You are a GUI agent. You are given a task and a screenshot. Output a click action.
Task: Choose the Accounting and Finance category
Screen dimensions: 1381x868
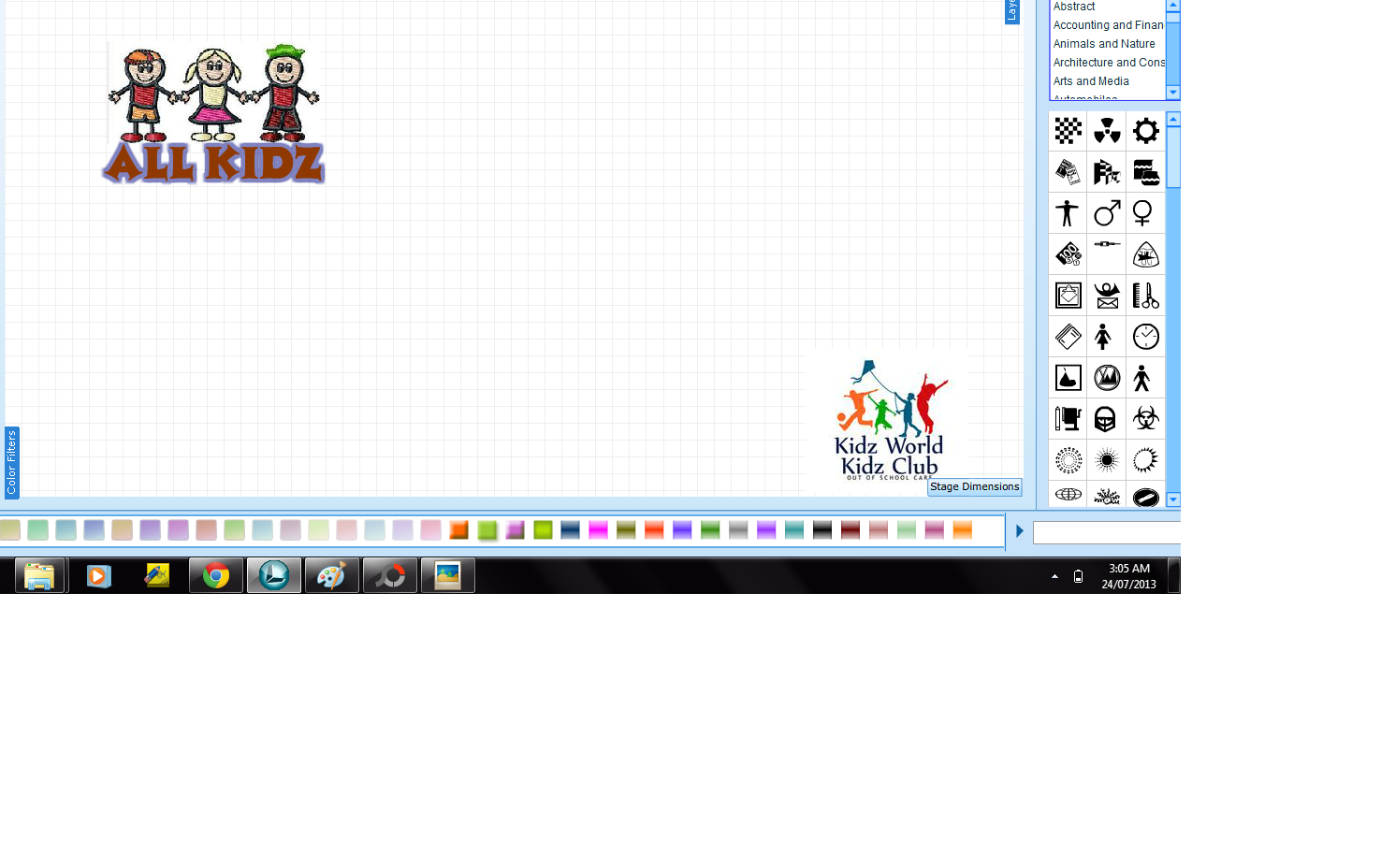(x=1109, y=25)
